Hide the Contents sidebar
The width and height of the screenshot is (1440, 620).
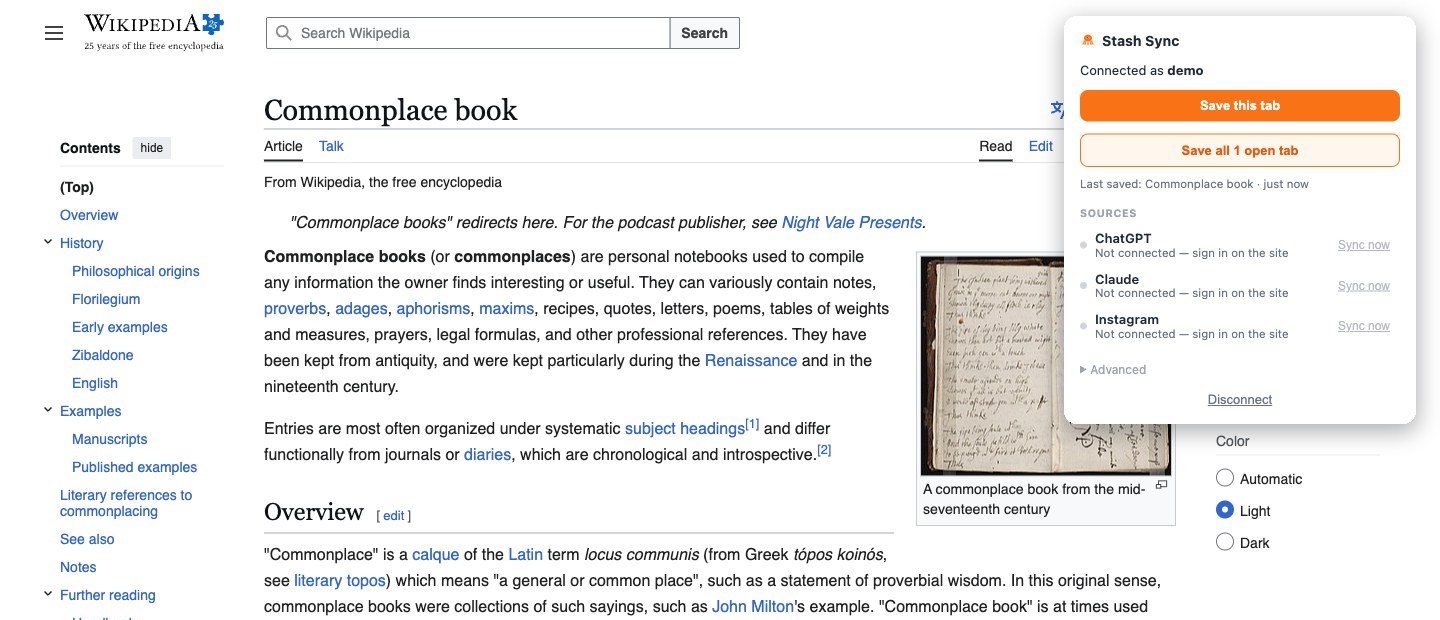point(151,148)
